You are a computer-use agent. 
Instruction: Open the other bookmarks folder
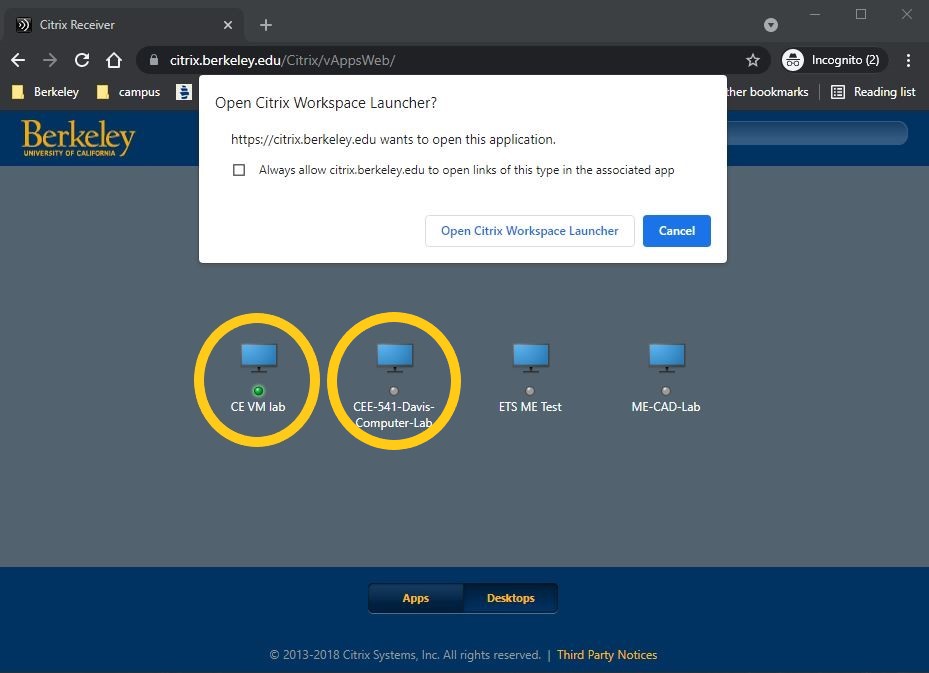pos(767,92)
